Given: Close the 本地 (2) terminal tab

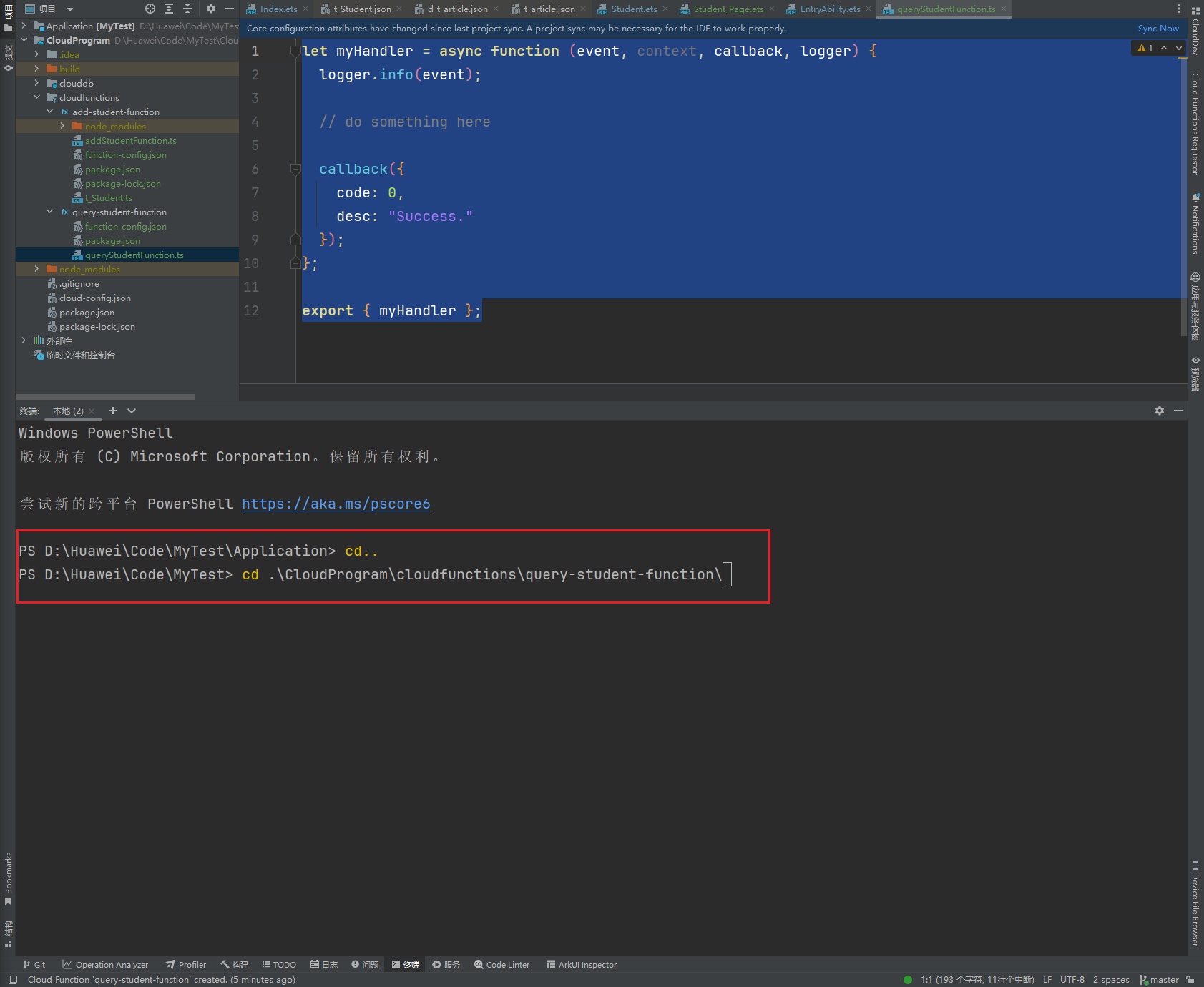Looking at the screenshot, I should tap(92, 411).
